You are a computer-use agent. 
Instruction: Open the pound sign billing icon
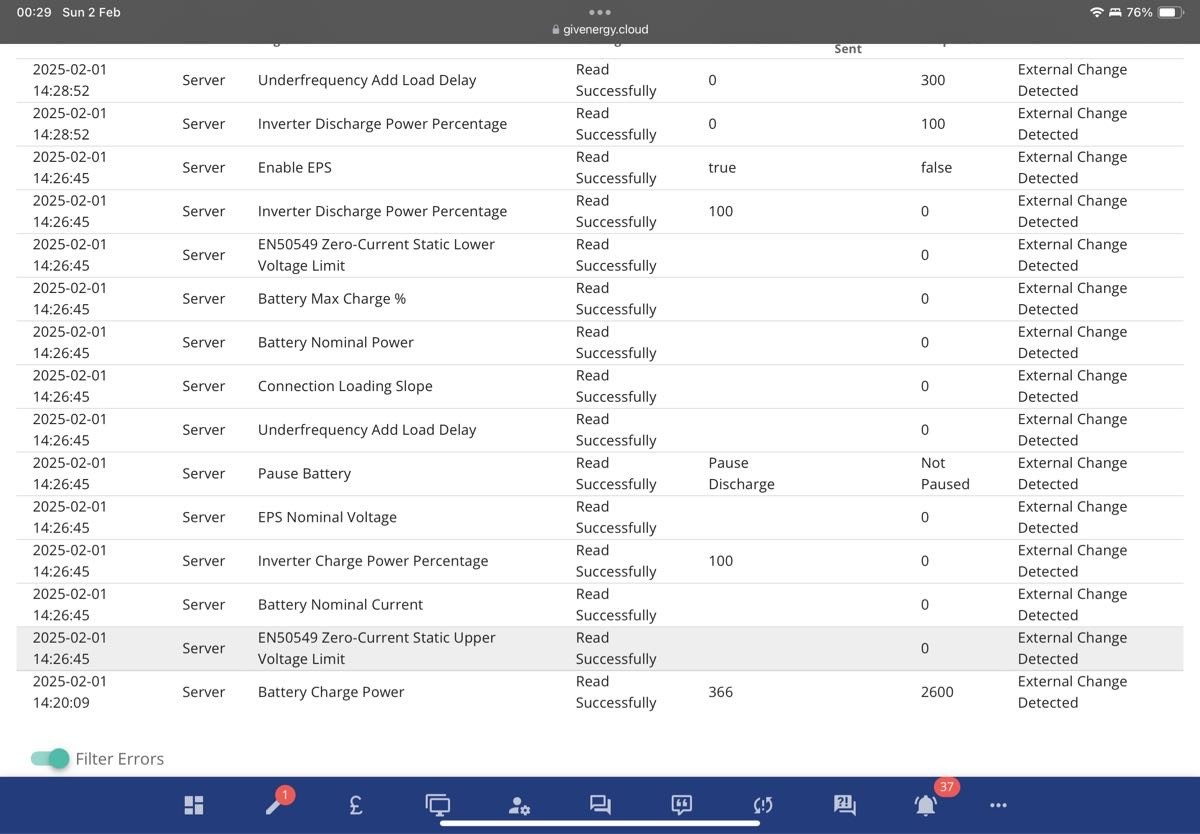coord(356,805)
